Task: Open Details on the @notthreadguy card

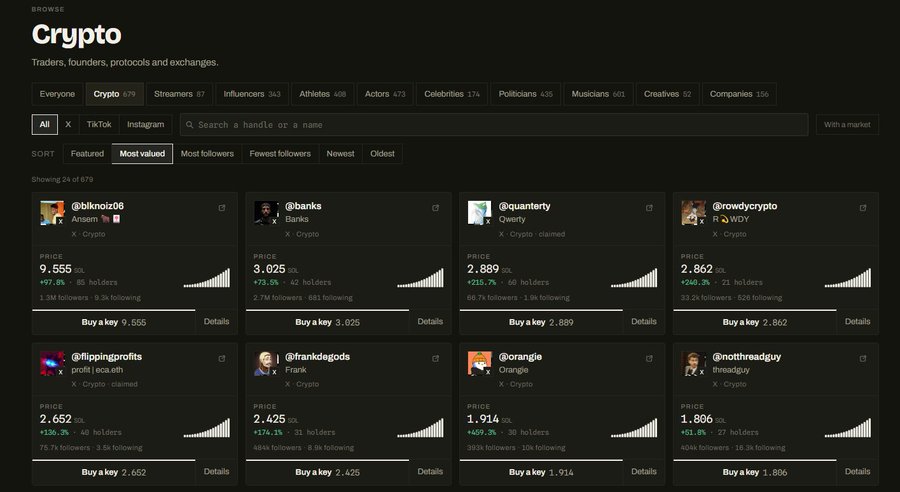Action: click(857, 471)
